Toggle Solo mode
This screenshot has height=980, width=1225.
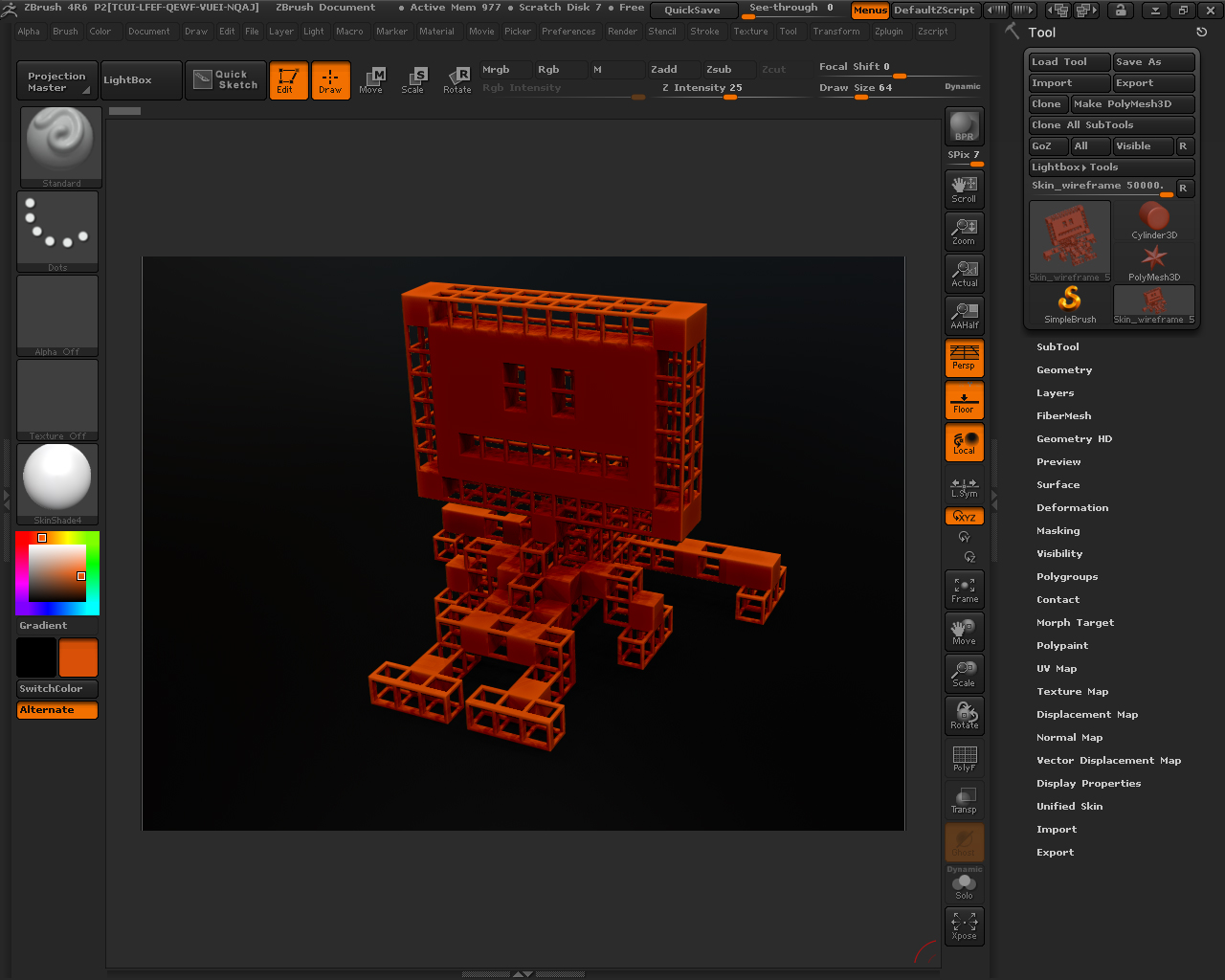pos(964,883)
